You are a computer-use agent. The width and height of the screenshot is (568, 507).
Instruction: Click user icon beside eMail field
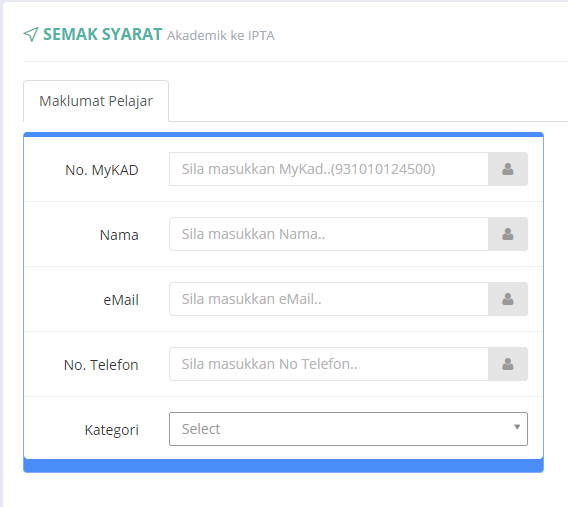coord(508,299)
